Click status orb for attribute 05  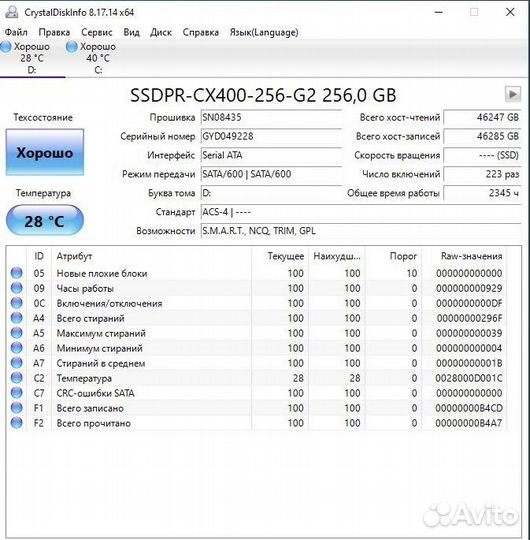tap(17, 273)
